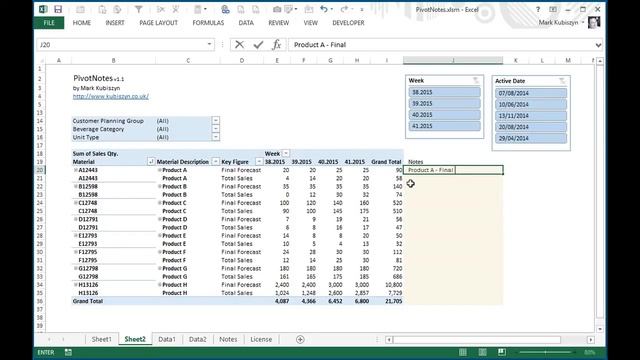Image resolution: width=640 pixels, height=360 pixels.
Task: Click the filter funnel icon in Quick Access Toolbar
Action: 139,9
